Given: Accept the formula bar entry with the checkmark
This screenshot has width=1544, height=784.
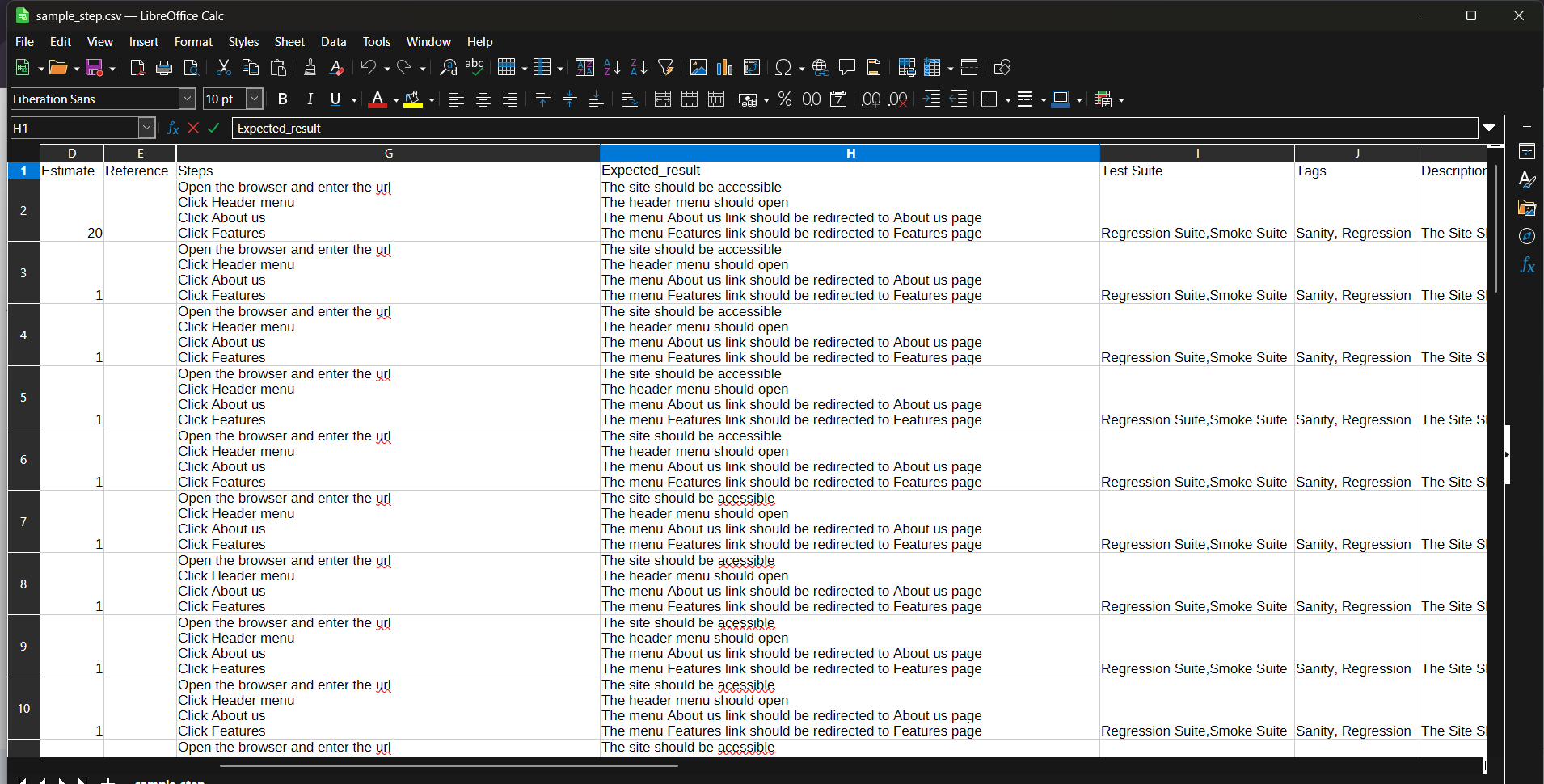Looking at the screenshot, I should [213, 128].
